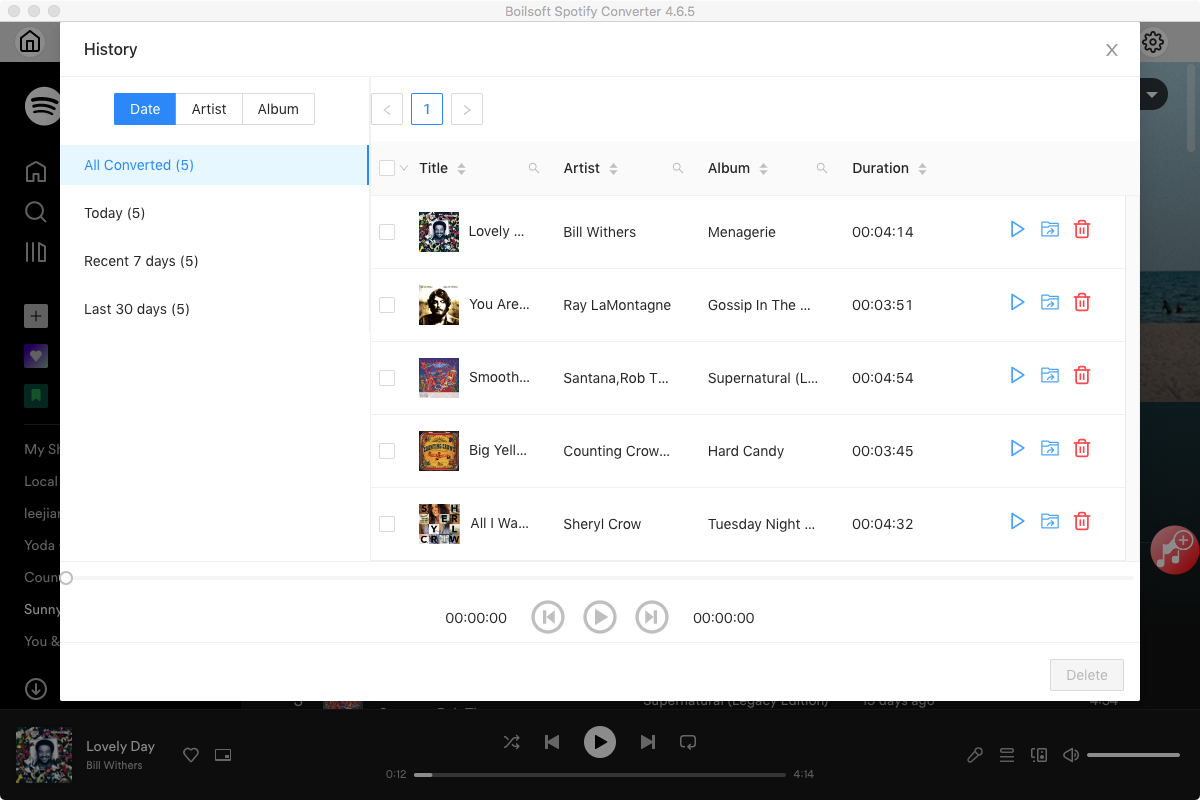Tick checkbox for Counting Crows row
Viewport: 1200px width, 800px height.
(387, 451)
